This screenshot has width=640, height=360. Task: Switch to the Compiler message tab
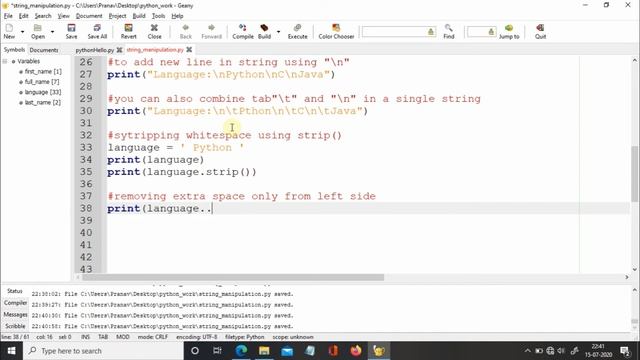click(x=15, y=303)
